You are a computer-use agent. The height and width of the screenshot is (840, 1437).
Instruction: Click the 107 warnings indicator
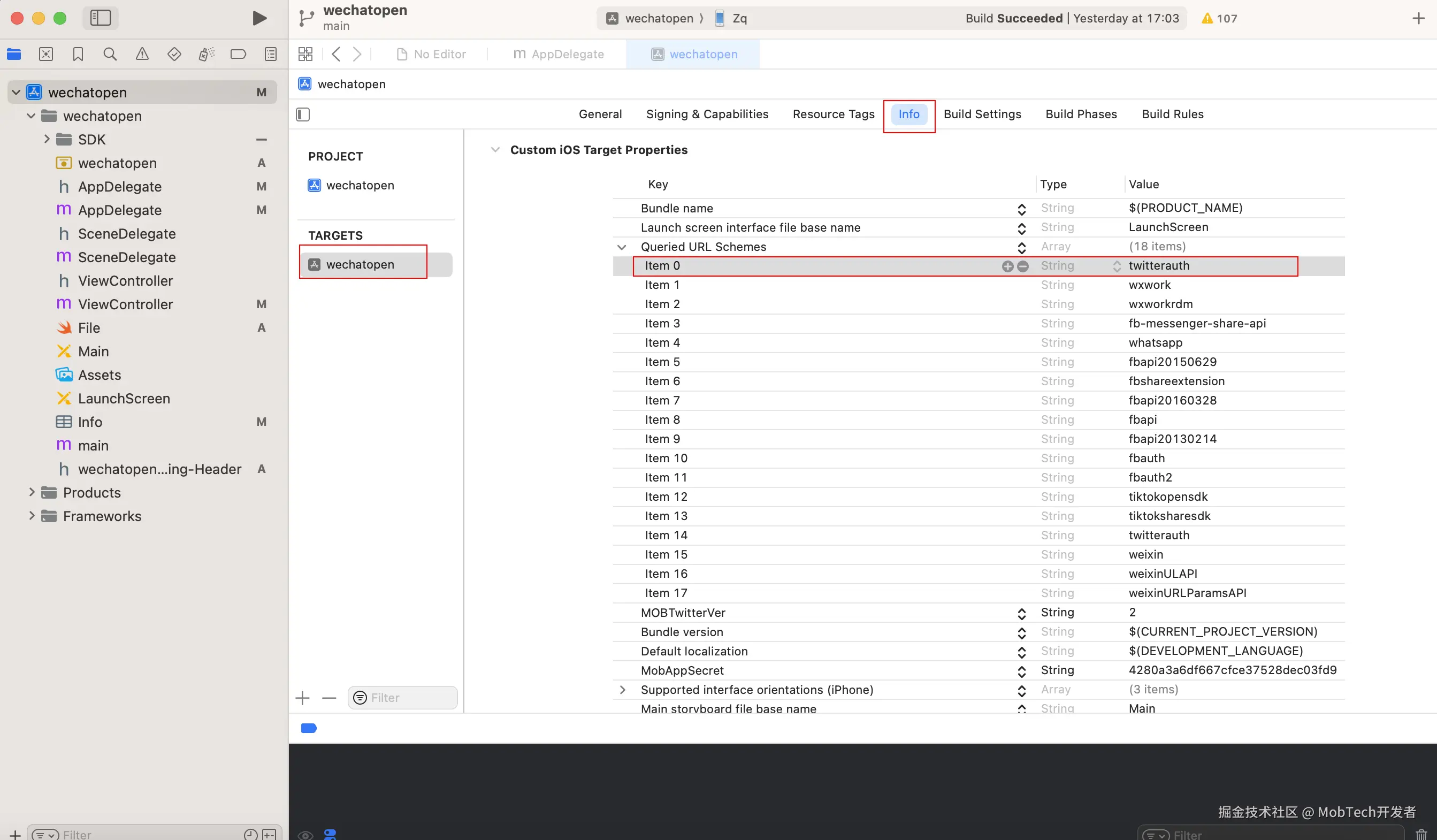click(1219, 18)
